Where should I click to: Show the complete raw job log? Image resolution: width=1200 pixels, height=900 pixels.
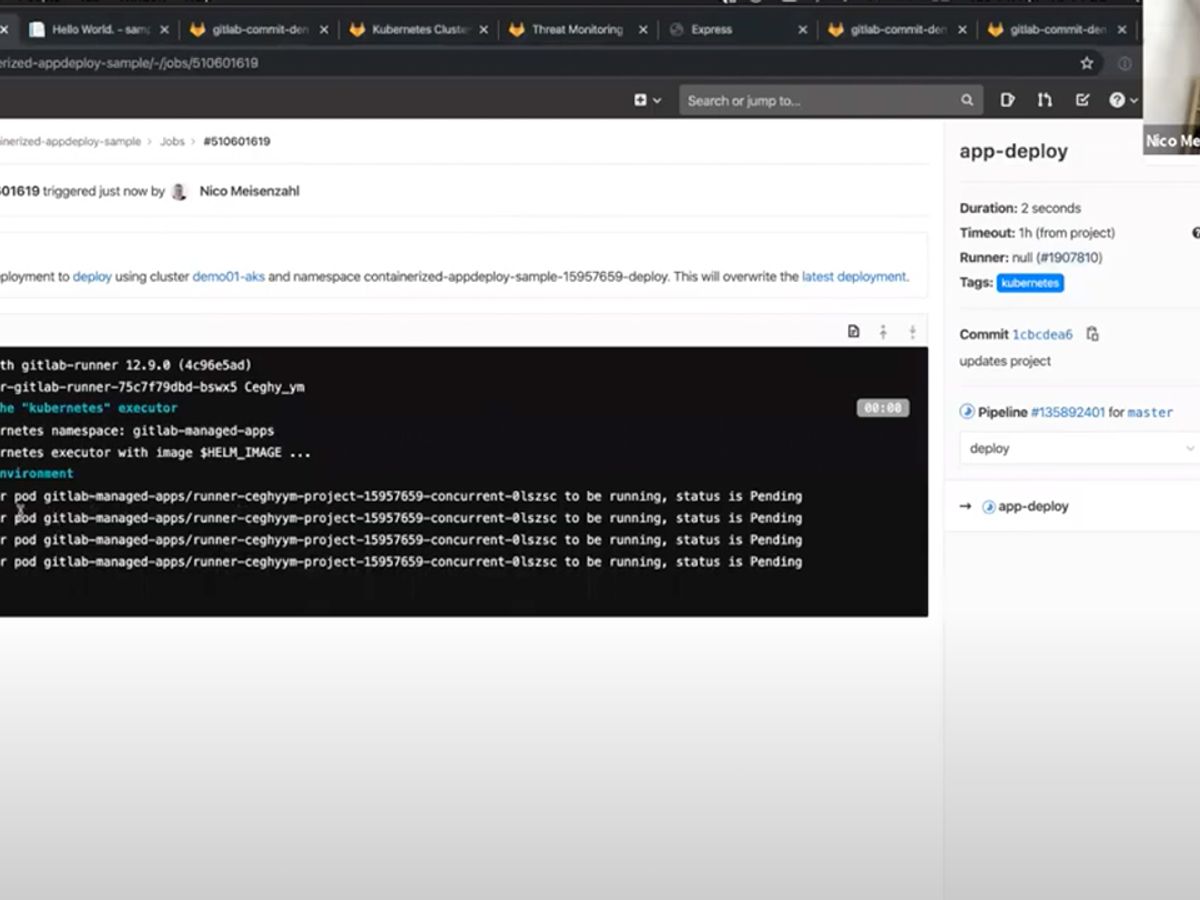(x=853, y=331)
